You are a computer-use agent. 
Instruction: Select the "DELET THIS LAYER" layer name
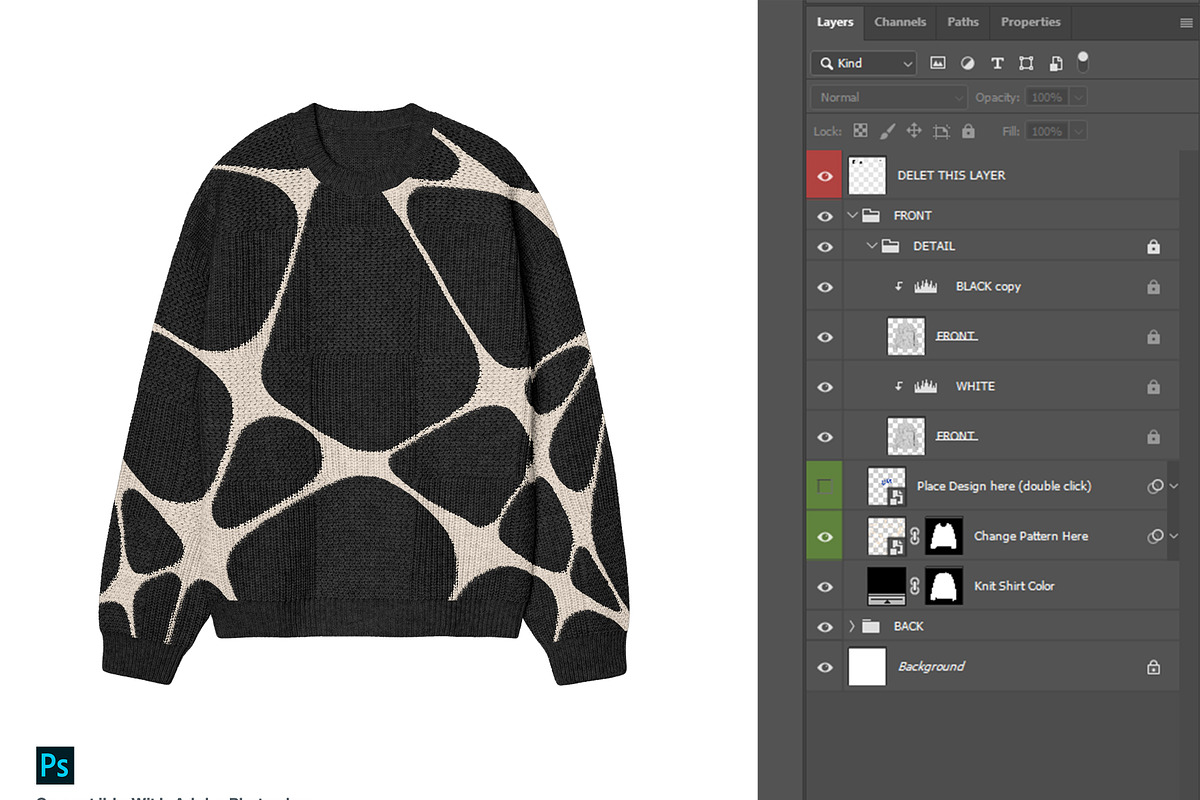951,175
